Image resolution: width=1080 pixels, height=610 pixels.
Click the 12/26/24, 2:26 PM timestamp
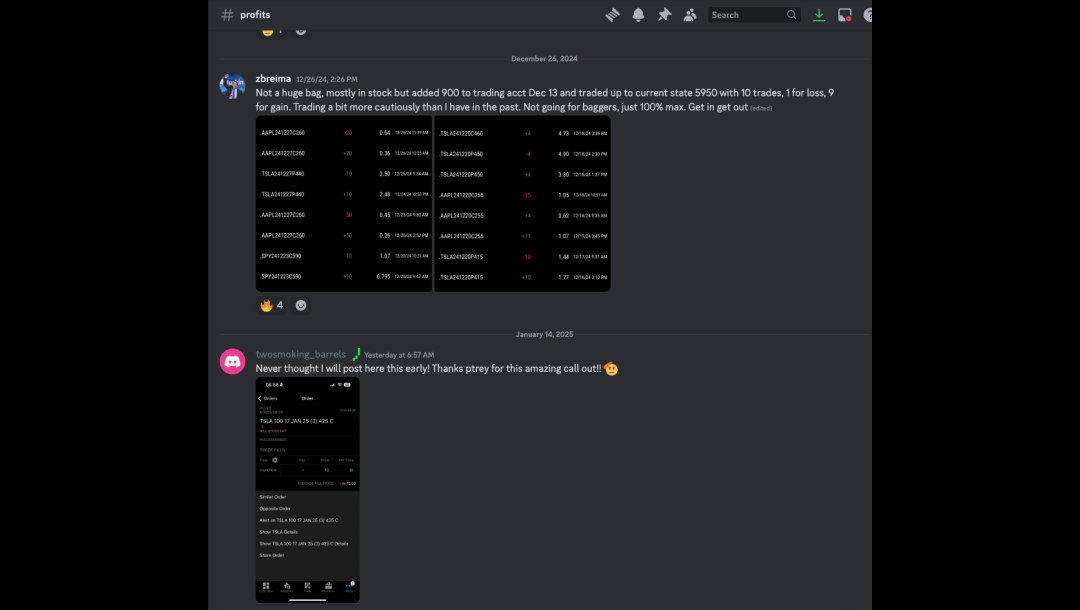tap(326, 79)
